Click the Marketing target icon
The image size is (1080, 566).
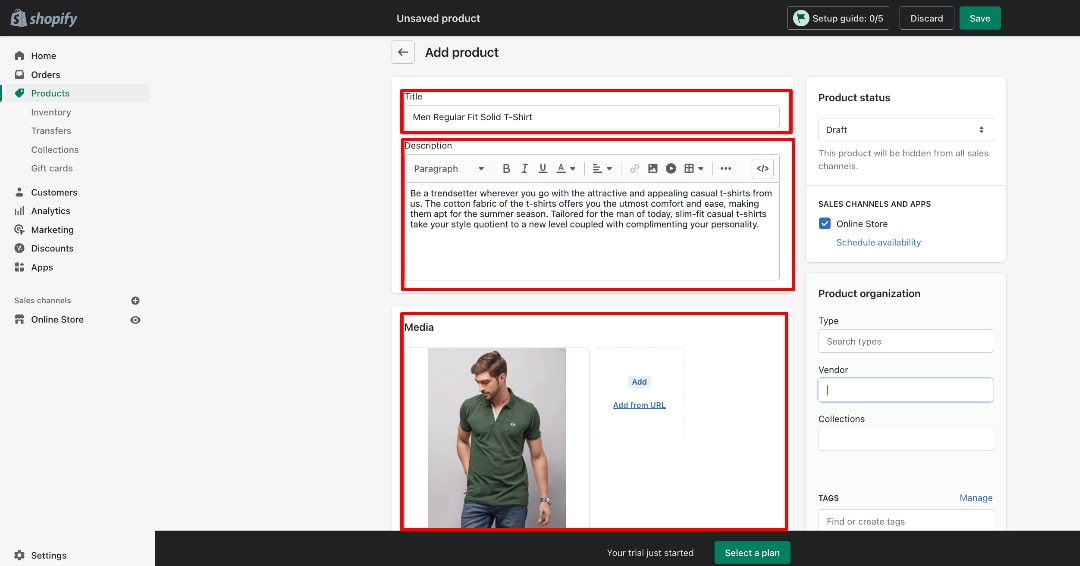(x=19, y=229)
